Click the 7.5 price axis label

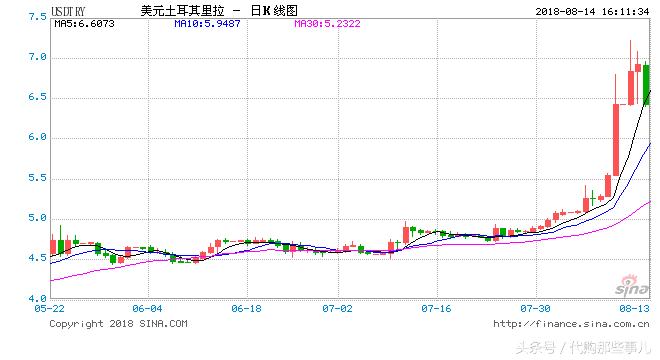point(37,17)
